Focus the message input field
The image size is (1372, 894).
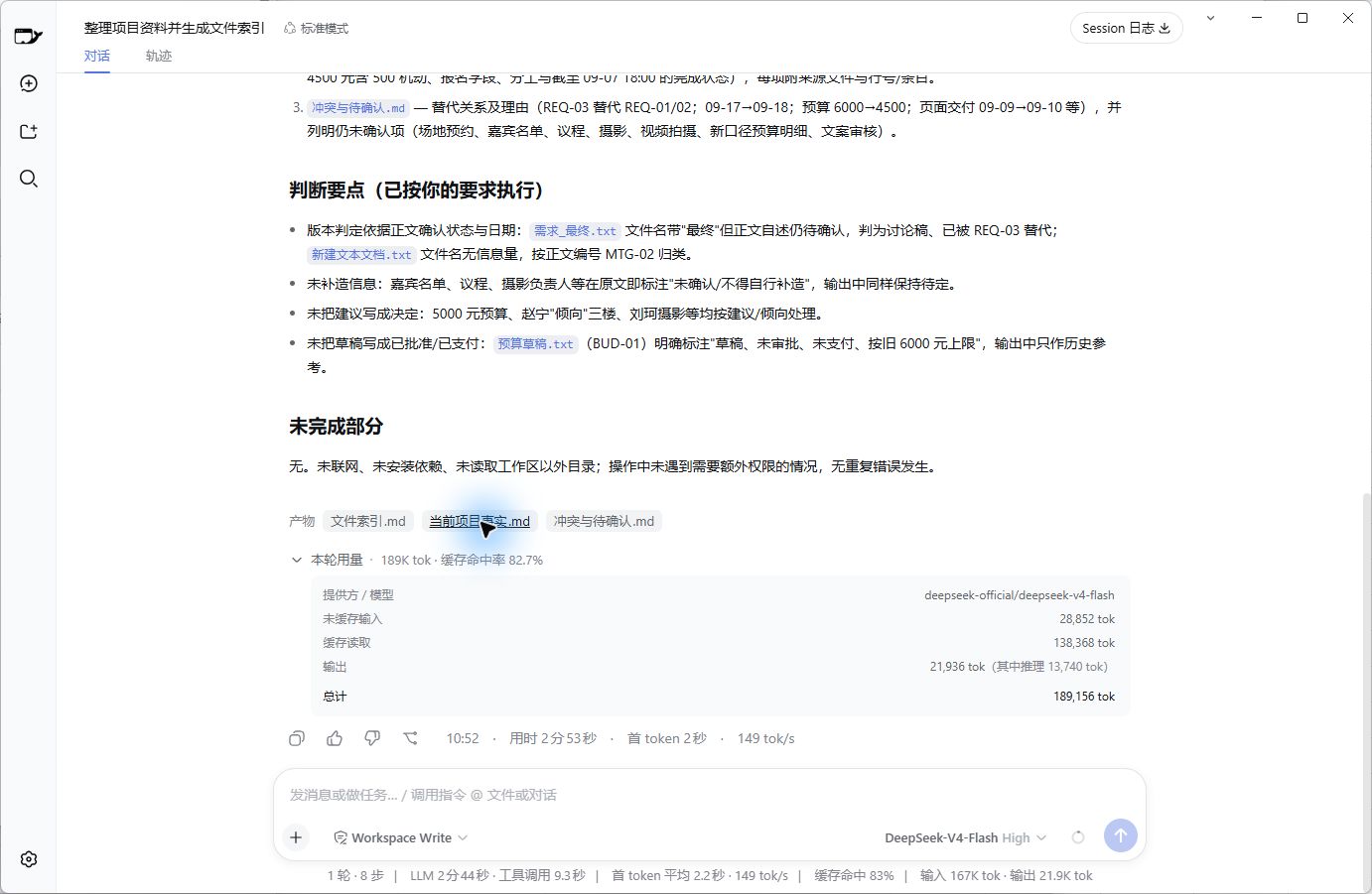(710, 795)
